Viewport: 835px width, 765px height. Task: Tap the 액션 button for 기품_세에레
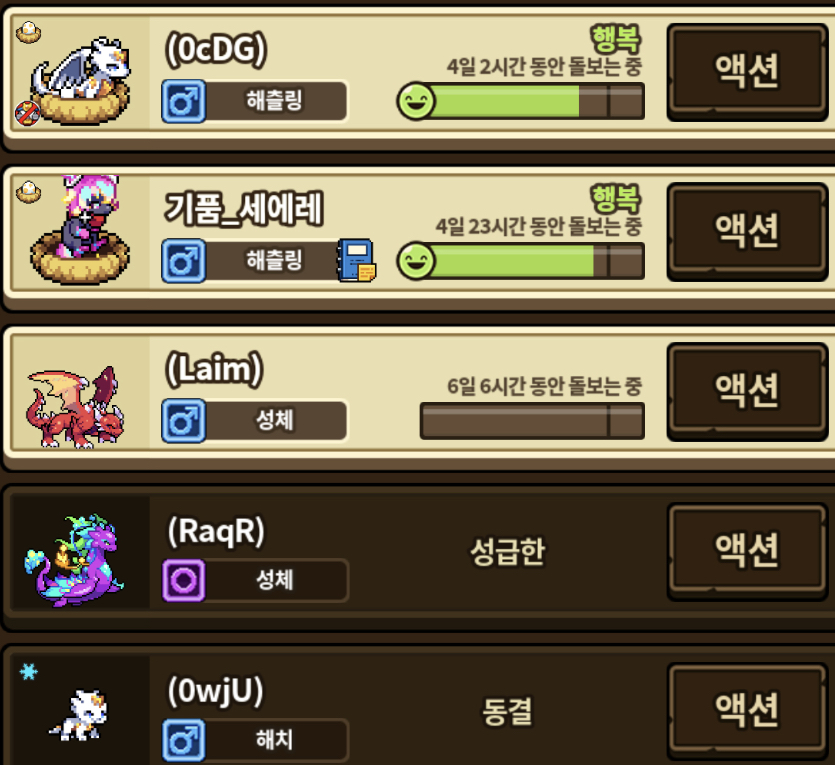point(747,231)
